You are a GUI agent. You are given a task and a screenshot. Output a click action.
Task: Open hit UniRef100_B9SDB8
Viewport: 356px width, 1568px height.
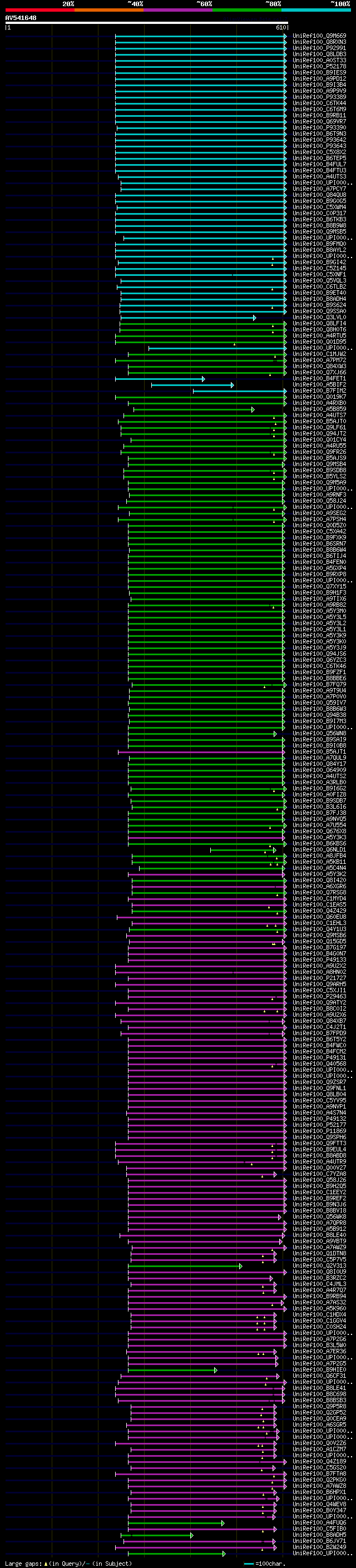(x=319, y=470)
